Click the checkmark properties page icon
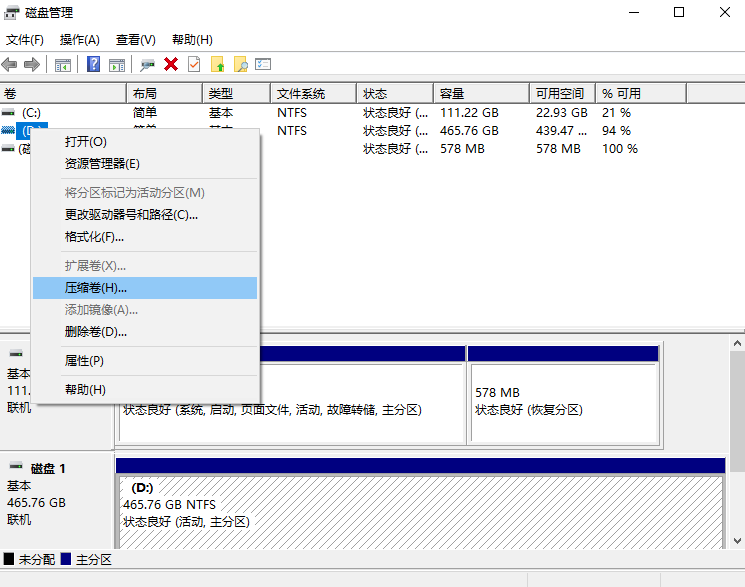 pyautogui.click(x=193, y=64)
